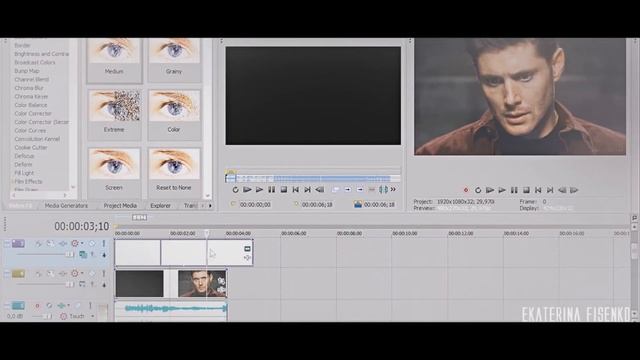Open compositing mode on second video track

click(x=83, y=284)
